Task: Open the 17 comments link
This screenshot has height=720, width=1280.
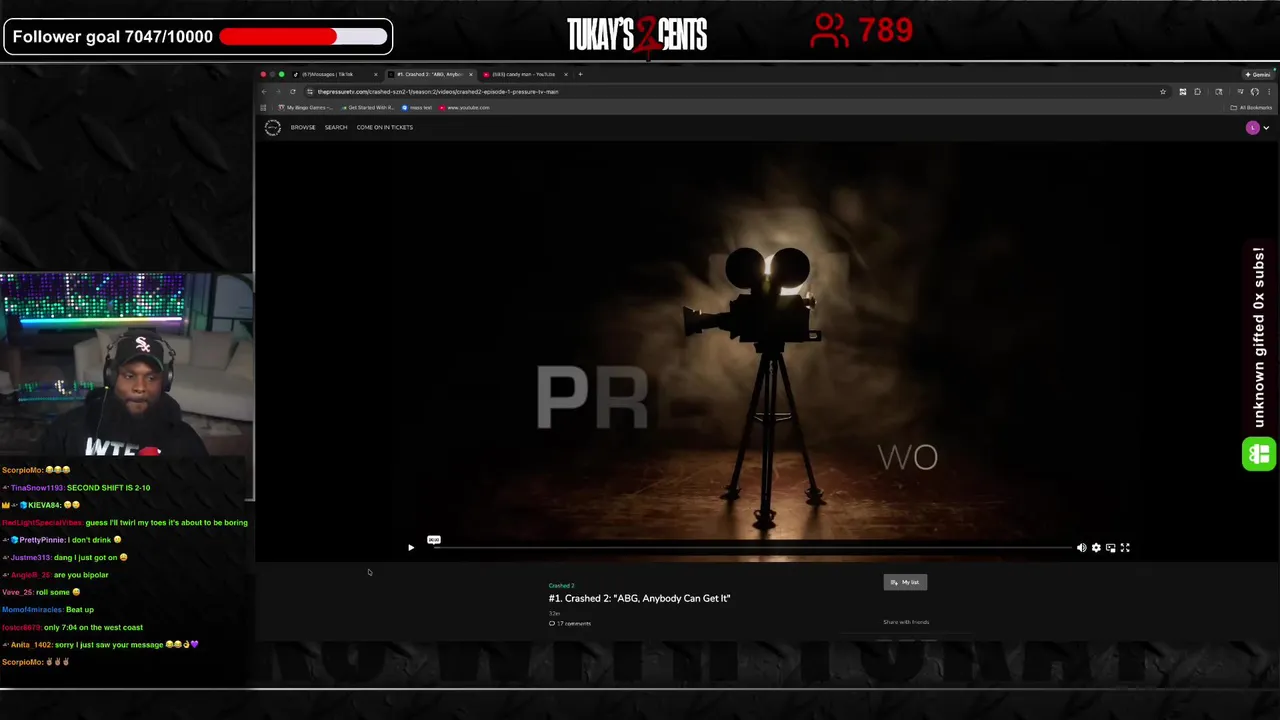Action: [x=570, y=623]
